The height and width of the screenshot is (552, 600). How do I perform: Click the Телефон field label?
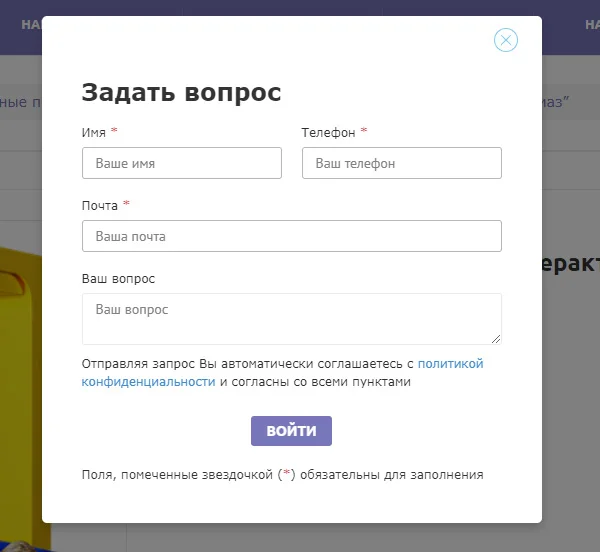[x=328, y=133]
